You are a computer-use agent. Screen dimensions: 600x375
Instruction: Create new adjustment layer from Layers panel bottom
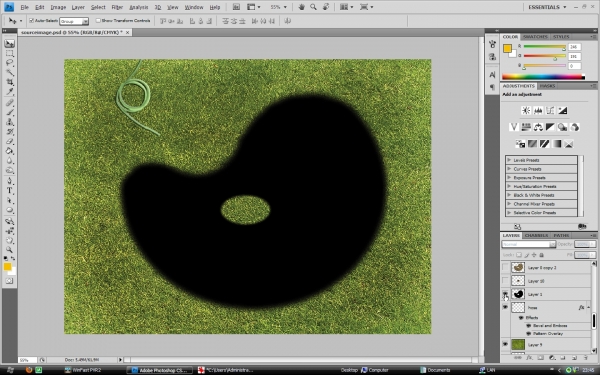coord(552,358)
